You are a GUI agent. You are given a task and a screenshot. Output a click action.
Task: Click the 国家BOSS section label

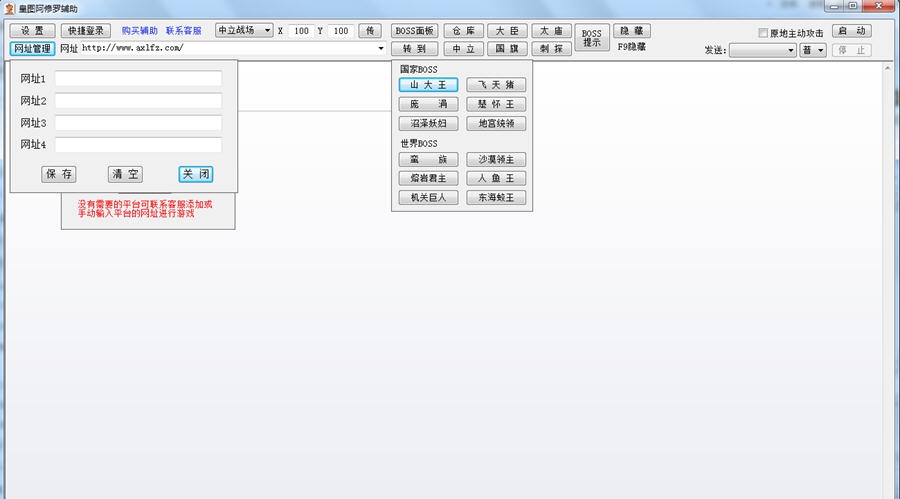[x=418, y=69]
